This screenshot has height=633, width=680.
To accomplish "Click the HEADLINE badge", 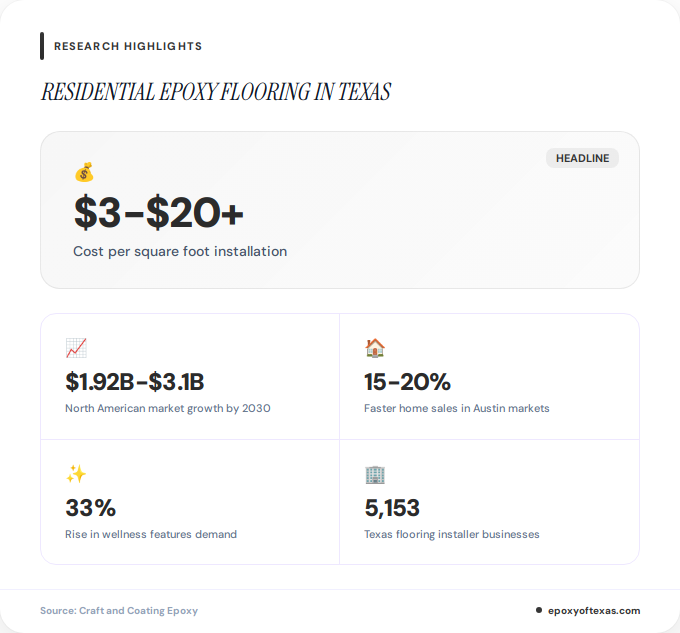I will coord(582,158).
